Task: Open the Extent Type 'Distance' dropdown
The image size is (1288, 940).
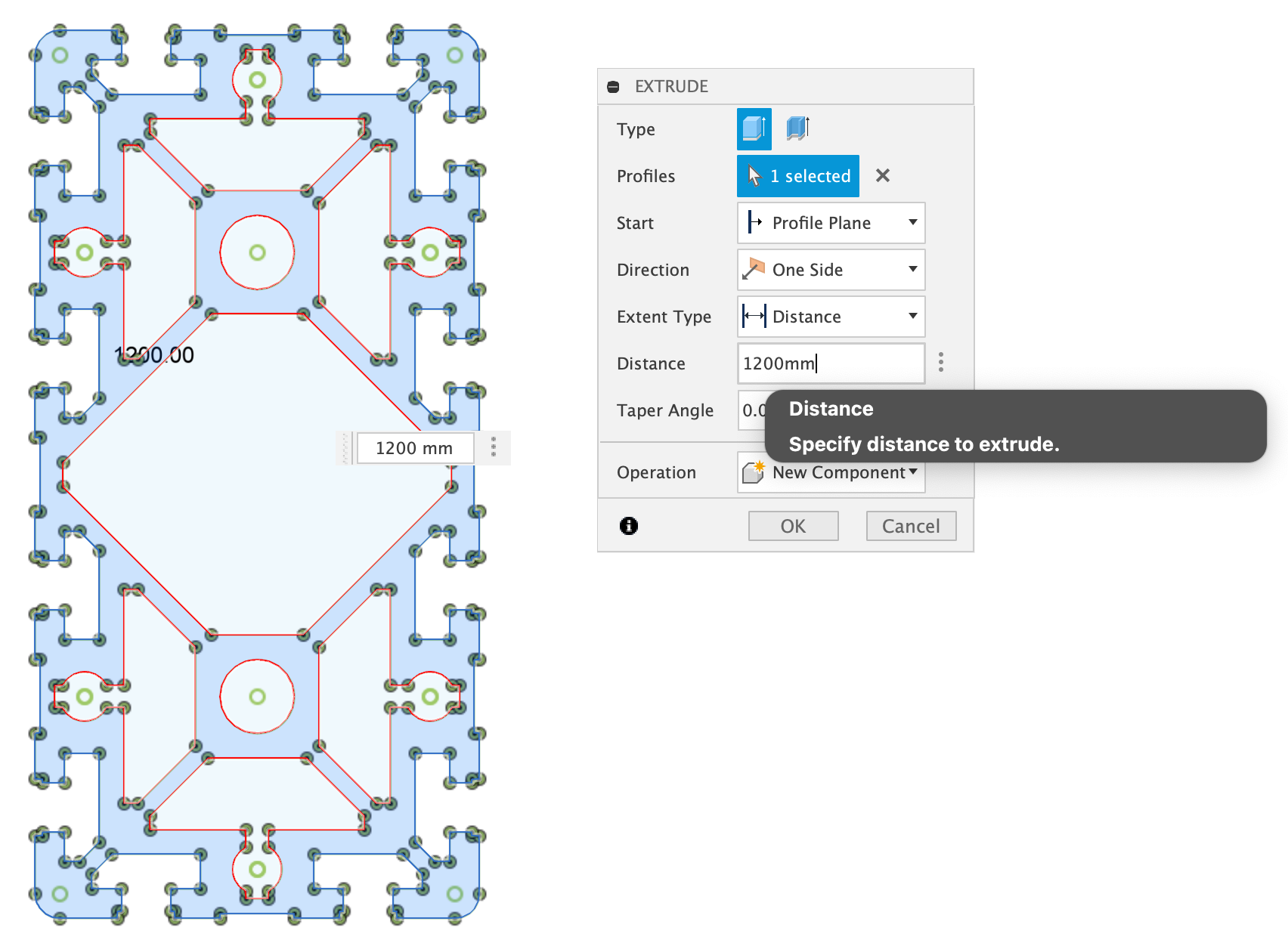Action: click(831, 317)
